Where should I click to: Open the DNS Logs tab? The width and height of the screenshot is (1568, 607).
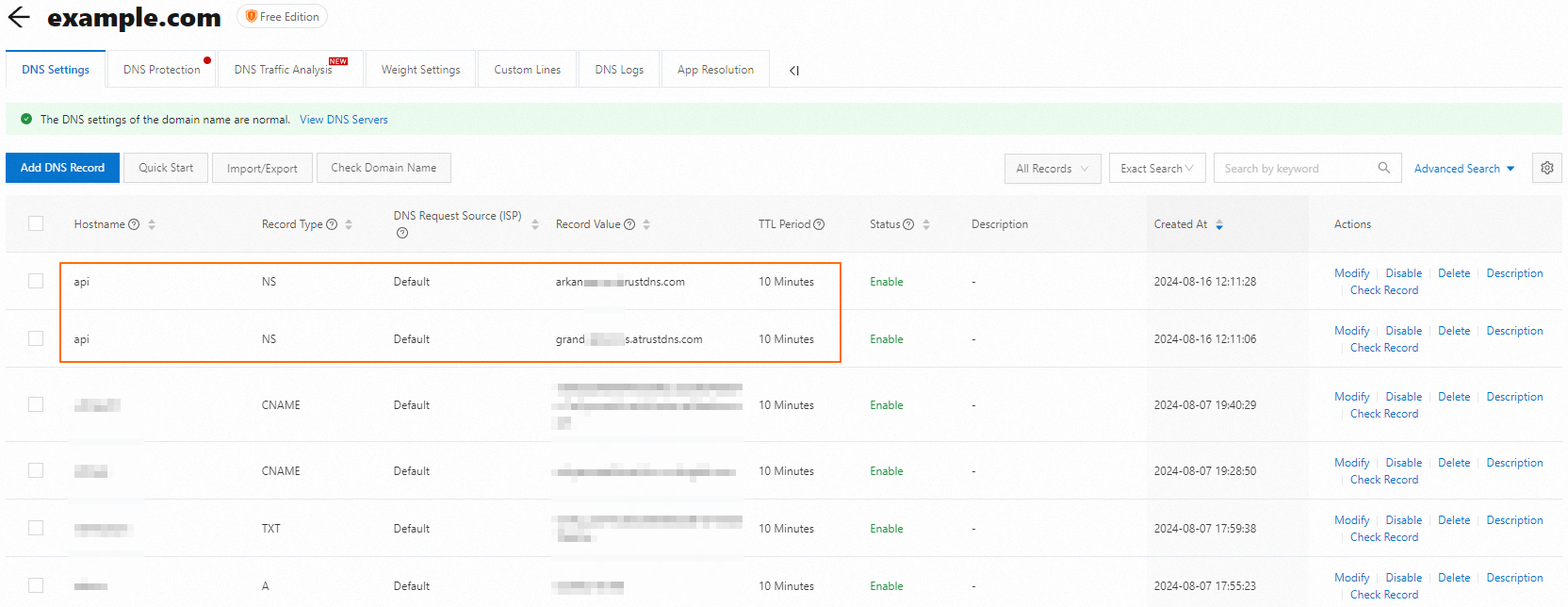click(619, 70)
